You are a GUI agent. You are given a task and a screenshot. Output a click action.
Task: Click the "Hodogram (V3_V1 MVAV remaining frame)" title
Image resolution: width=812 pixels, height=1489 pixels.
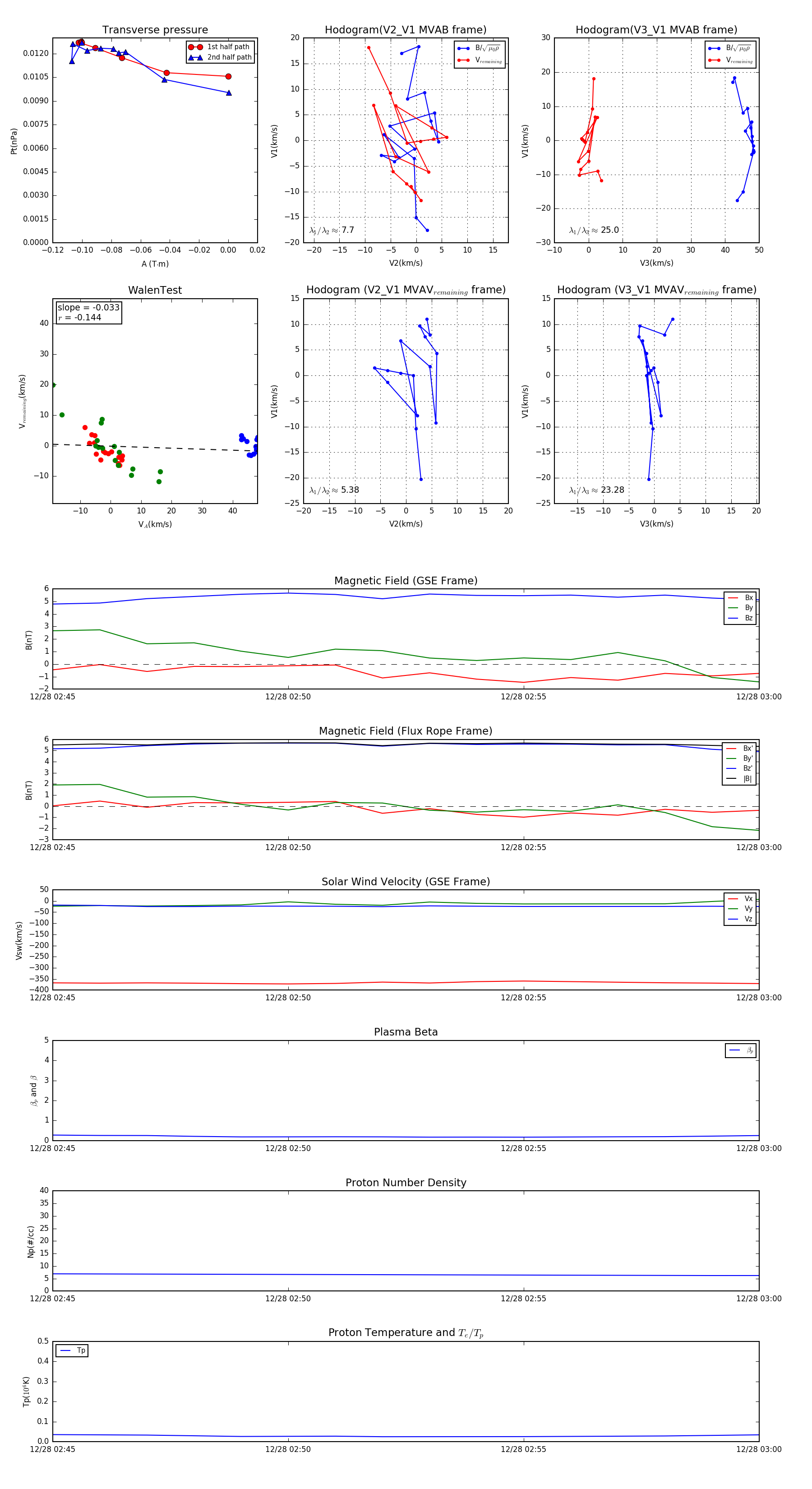(656, 290)
